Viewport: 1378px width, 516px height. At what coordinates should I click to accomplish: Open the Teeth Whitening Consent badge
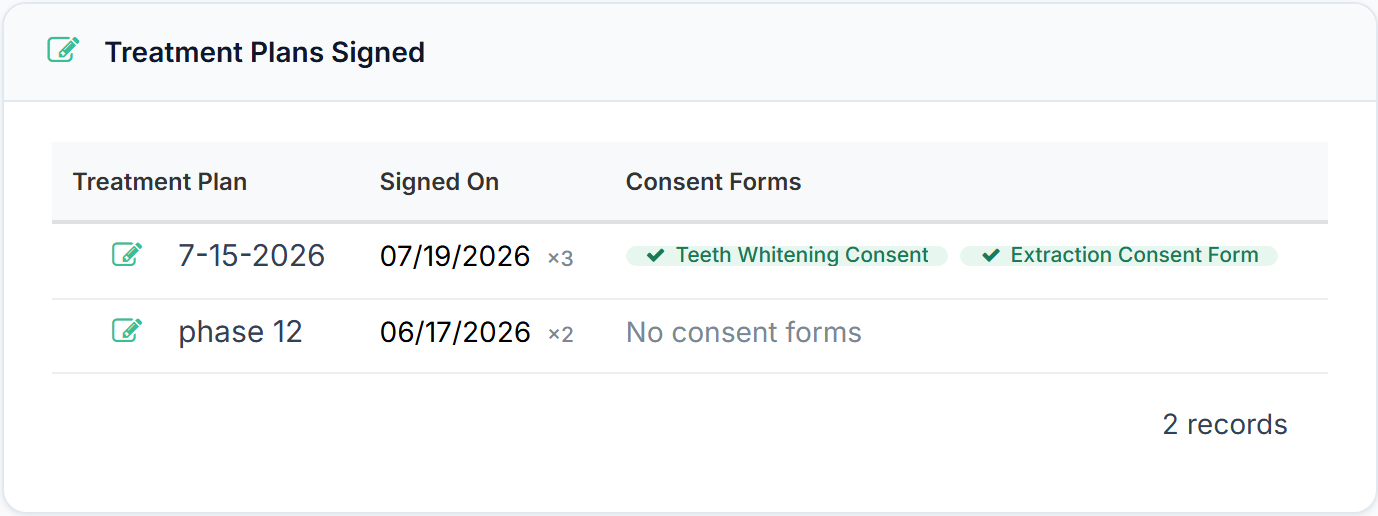coord(787,256)
